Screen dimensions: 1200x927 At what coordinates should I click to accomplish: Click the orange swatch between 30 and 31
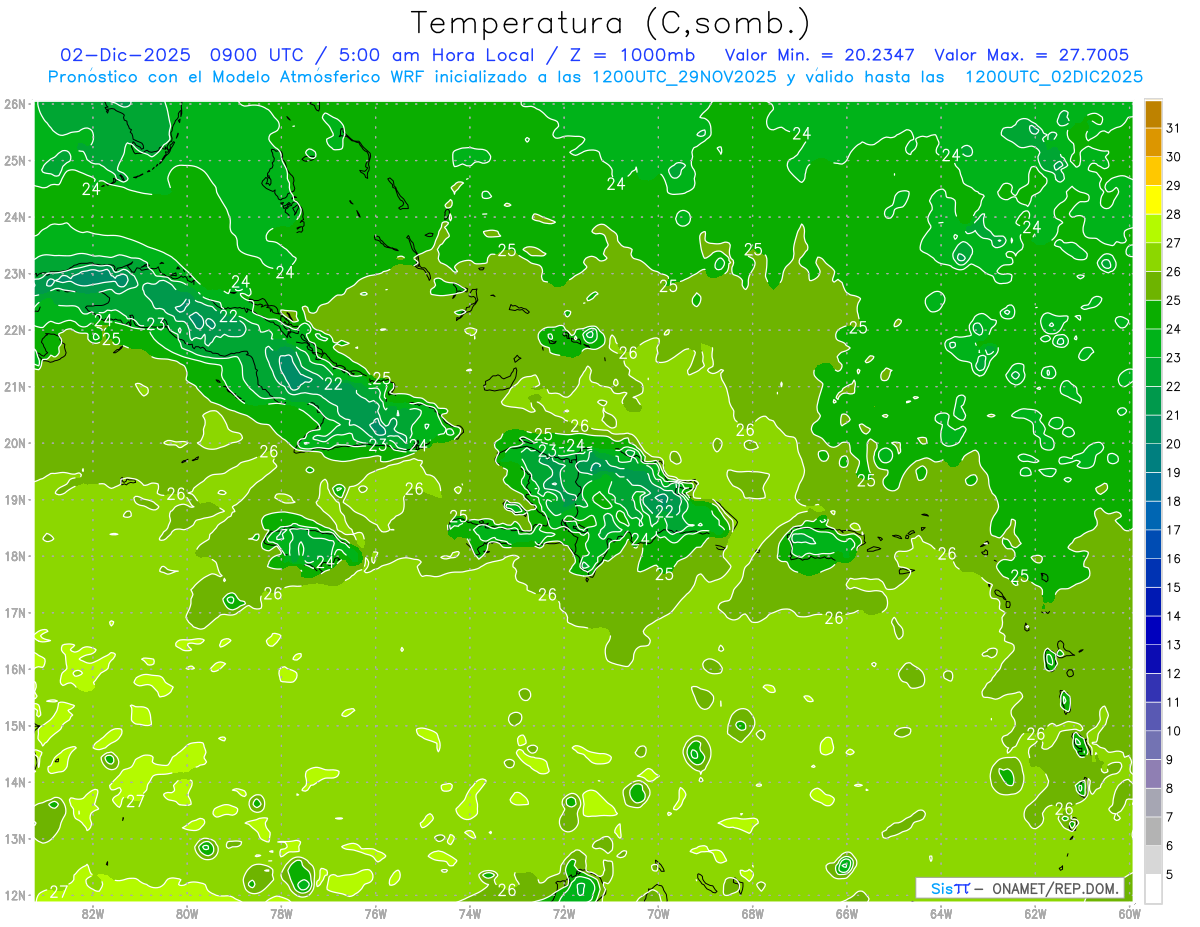[x=1153, y=142]
